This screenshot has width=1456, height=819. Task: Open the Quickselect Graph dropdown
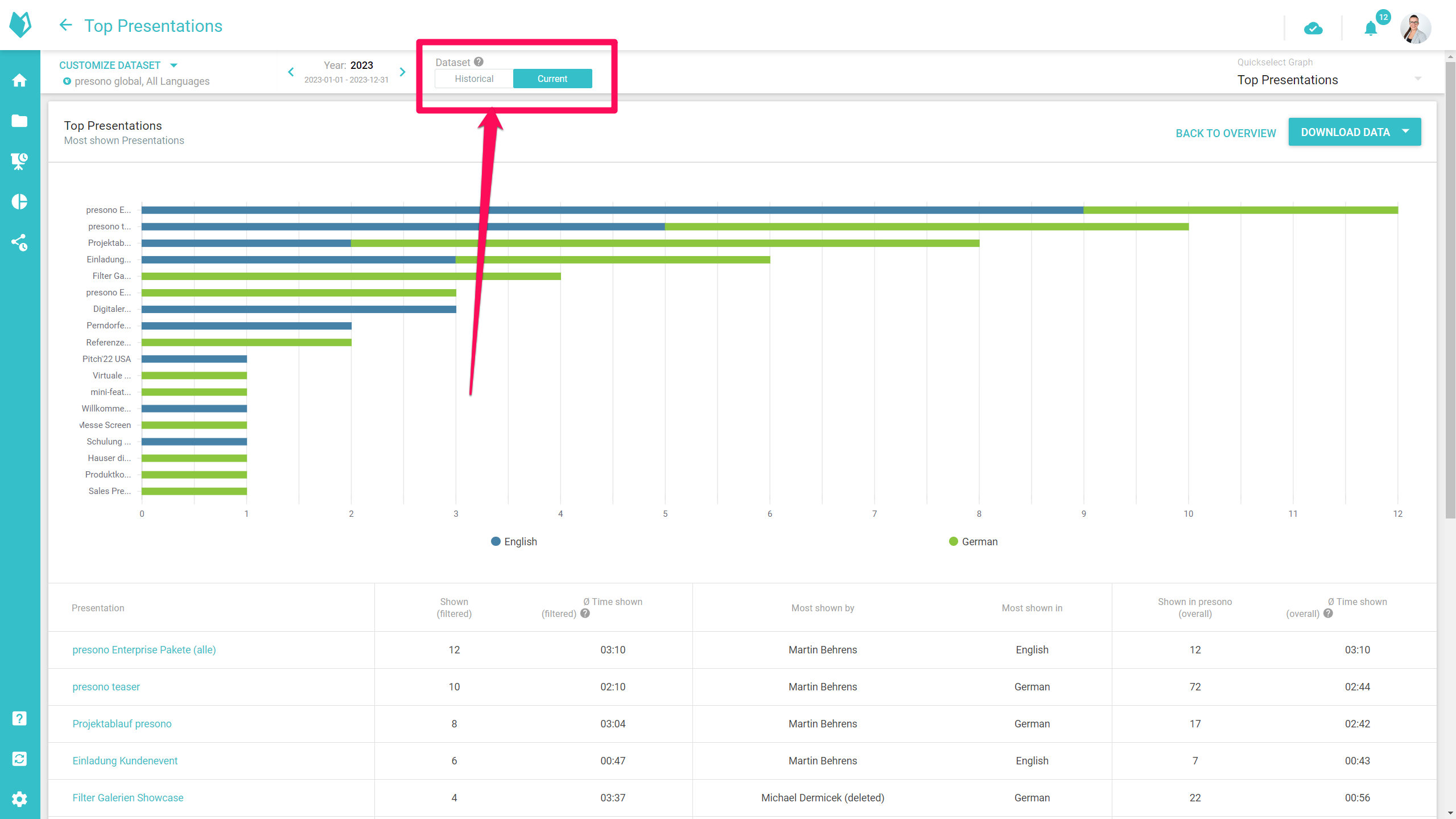[x=1330, y=80]
